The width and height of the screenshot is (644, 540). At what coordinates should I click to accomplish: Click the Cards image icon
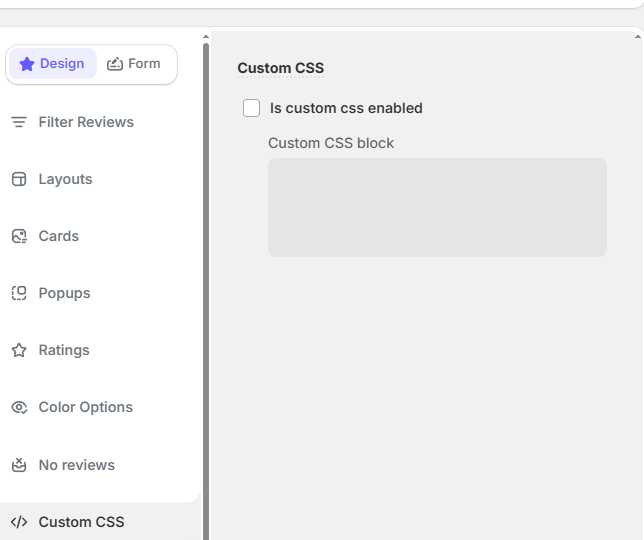click(x=18, y=236)
